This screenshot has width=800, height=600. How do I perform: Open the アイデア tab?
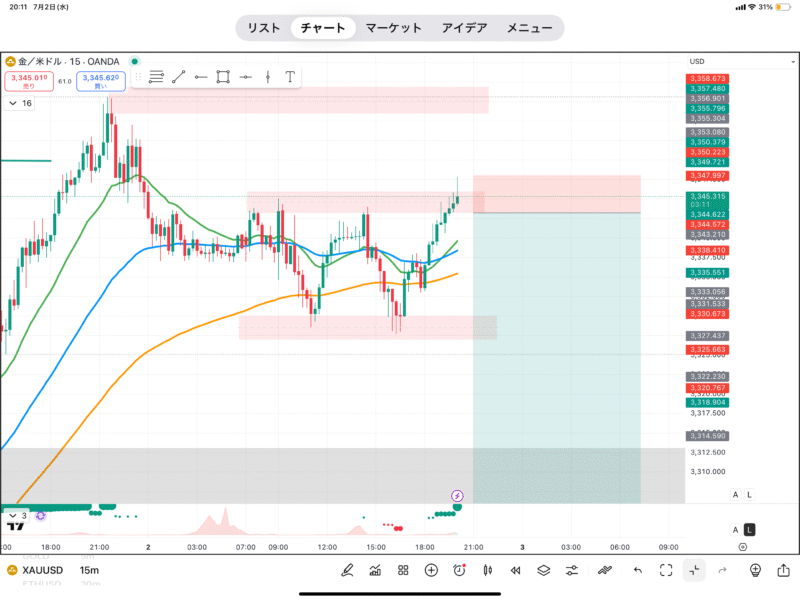tap(465, 28)
